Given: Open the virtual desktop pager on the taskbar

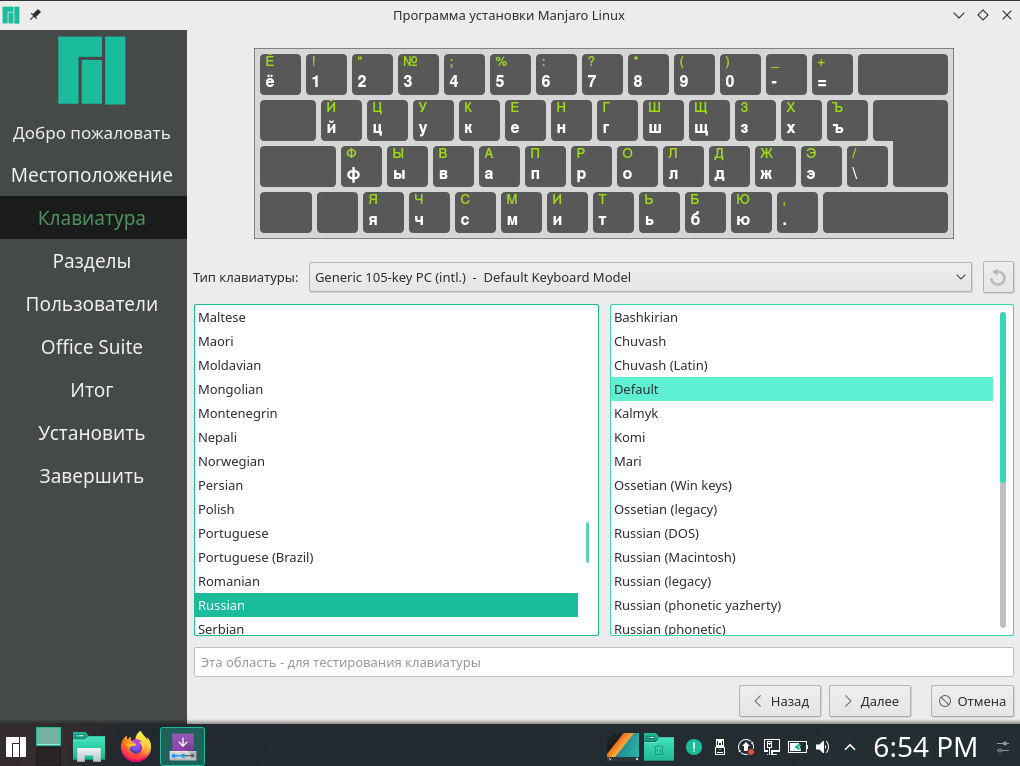Looking at the screenshot, I should click(48, 746).
